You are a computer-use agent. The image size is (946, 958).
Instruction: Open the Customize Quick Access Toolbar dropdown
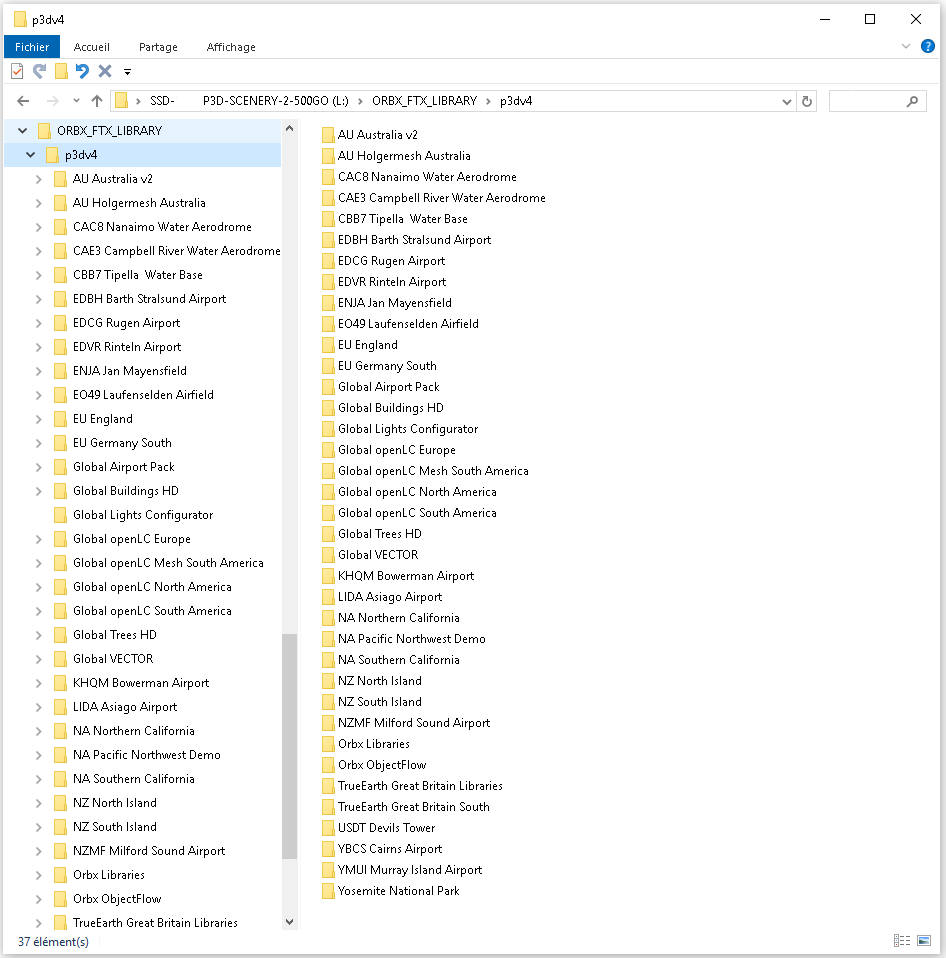(x=127, y=72)
